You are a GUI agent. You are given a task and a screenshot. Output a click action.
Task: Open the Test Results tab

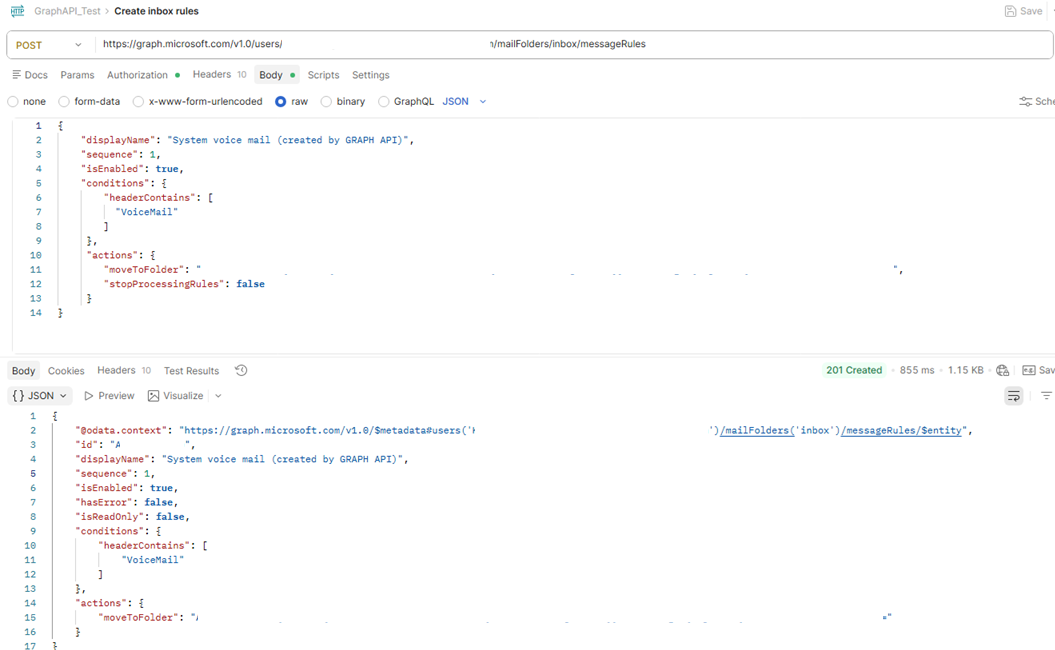192,371
